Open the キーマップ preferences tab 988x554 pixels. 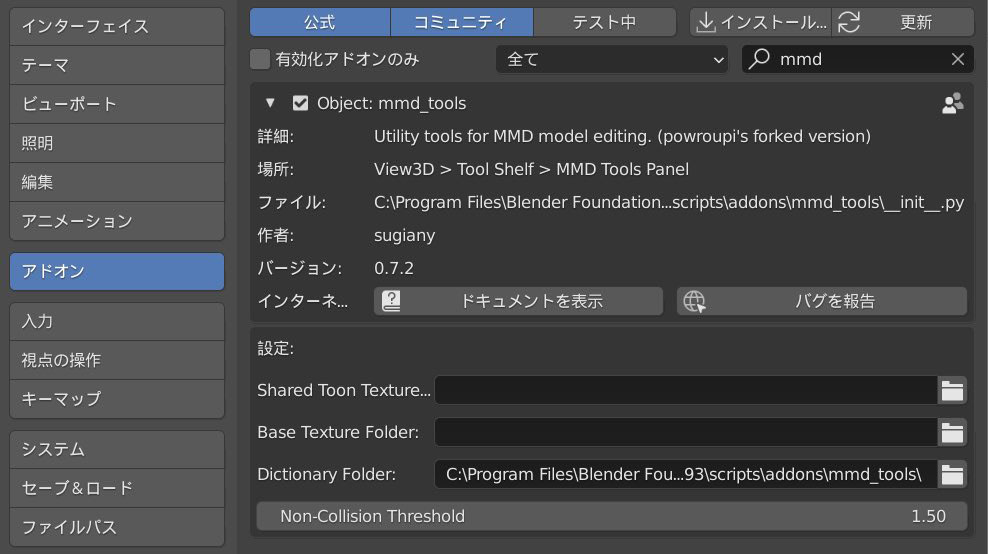pyautogui.click(x=117, y=399)
